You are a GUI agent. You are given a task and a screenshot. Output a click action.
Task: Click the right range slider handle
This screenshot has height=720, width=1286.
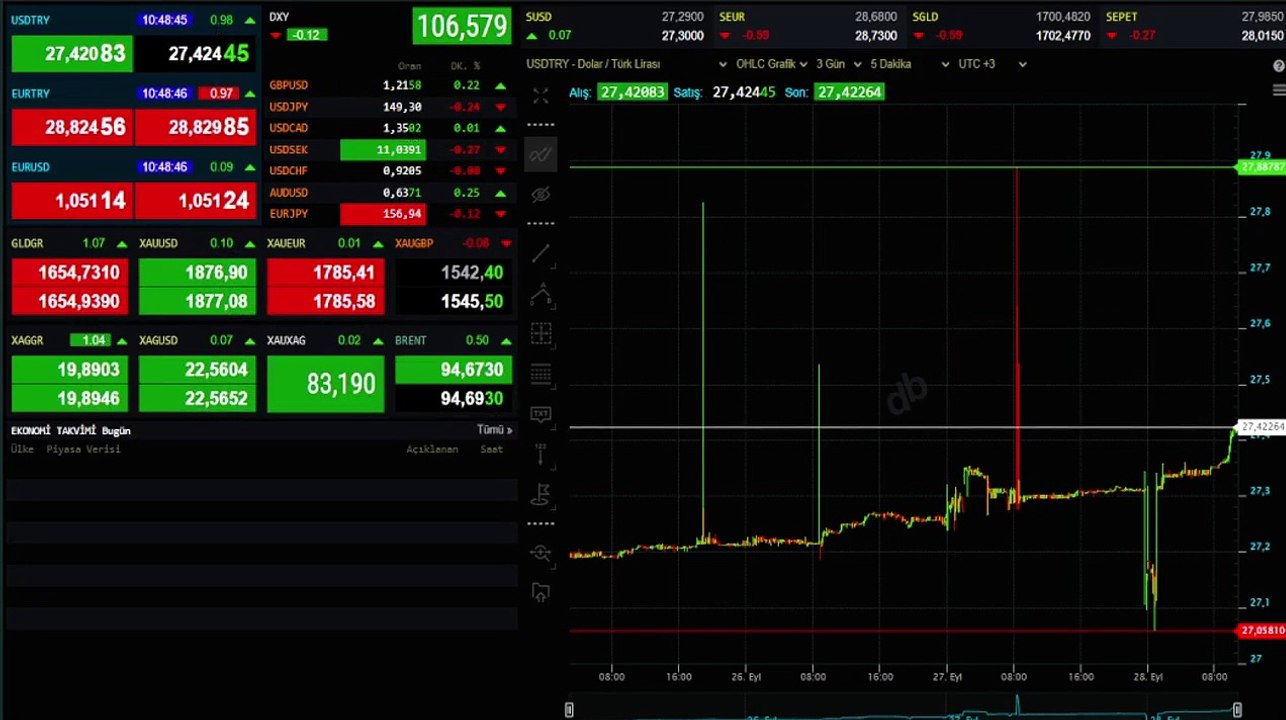(x=1237, y=710)
